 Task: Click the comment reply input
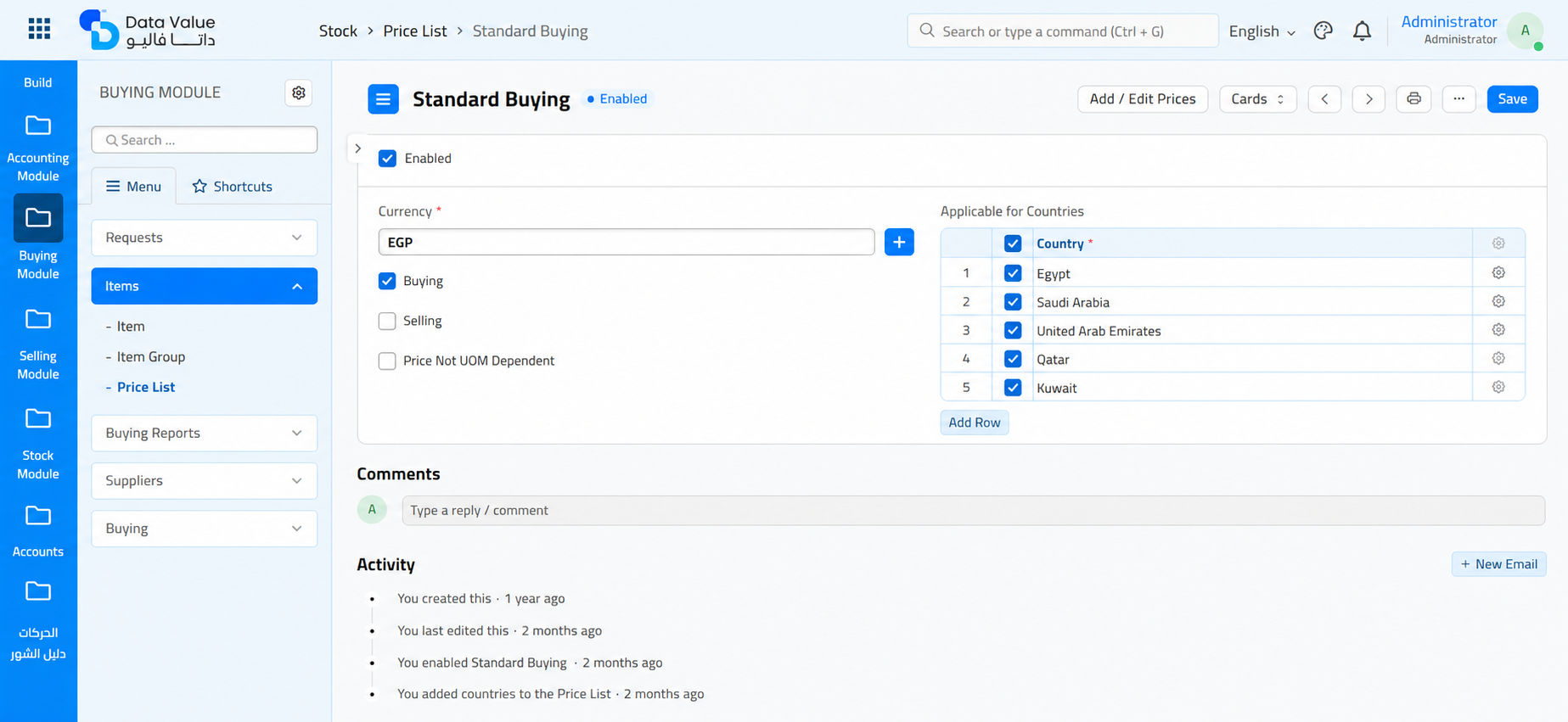pyautogui.click(x=973, y=511)
